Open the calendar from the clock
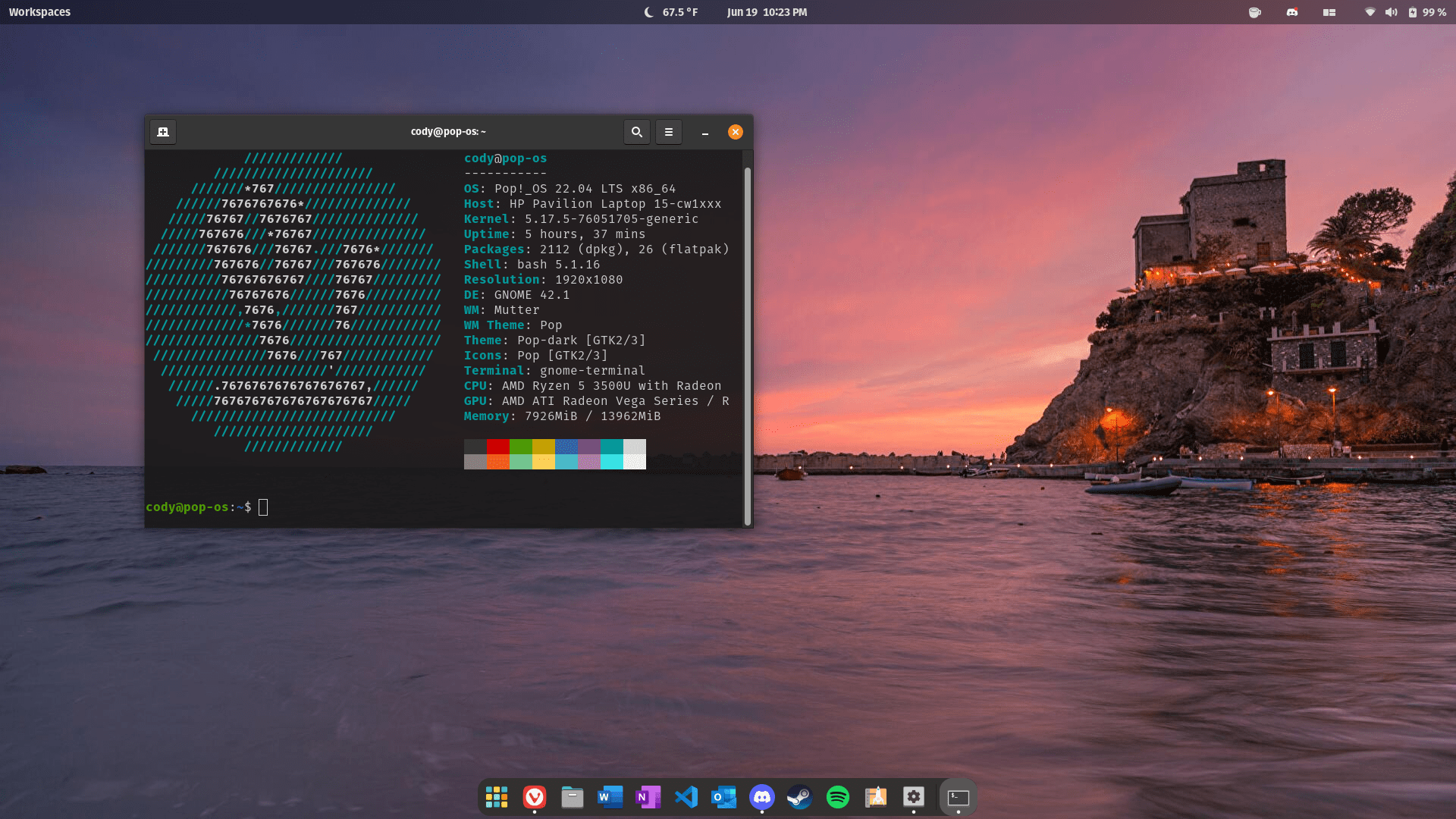 pyautogui.click(x=767, y=11)
